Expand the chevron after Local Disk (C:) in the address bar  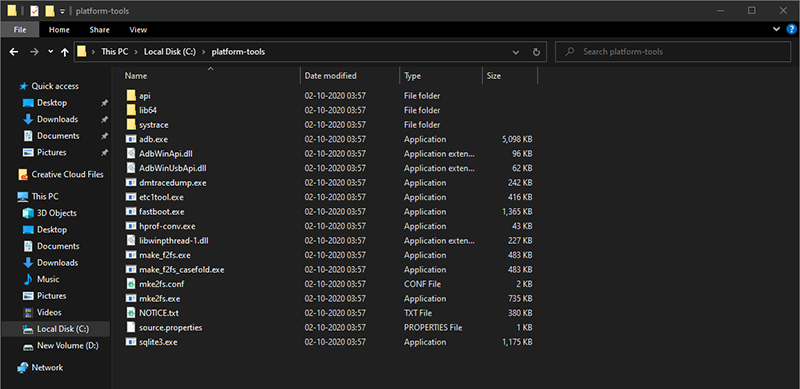point(203,52)
